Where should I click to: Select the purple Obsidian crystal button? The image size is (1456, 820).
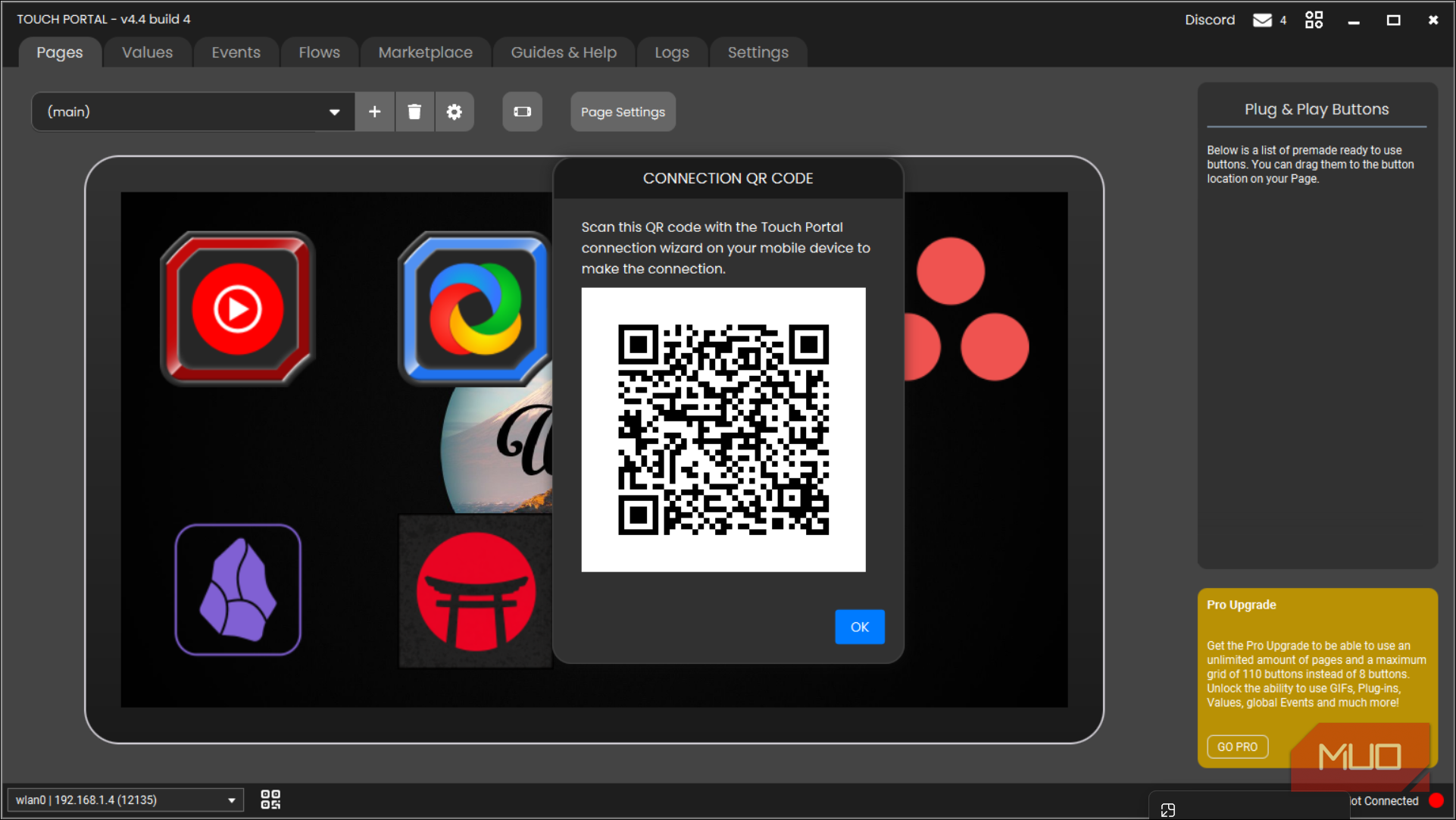pyautogui.click(x=238, y=590)
